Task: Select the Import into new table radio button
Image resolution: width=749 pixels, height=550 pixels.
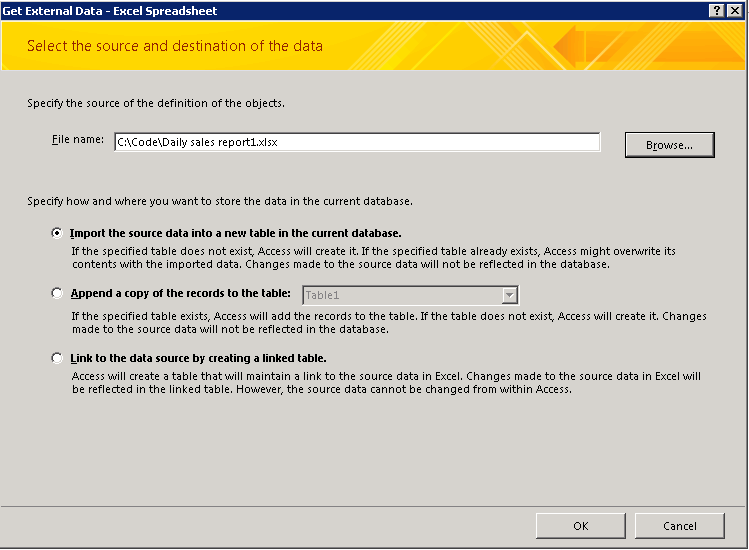Action: pos(57,233)
